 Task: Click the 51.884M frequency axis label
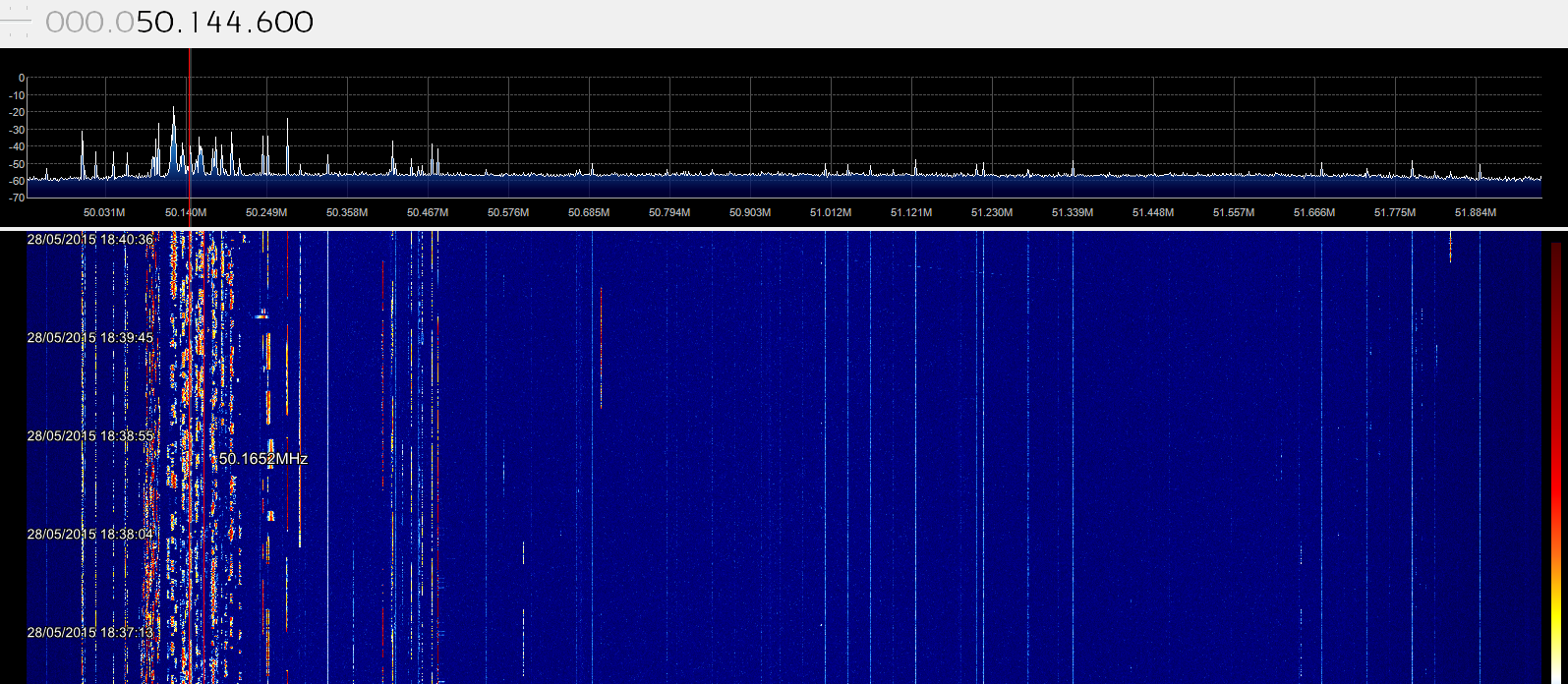(1475, 212)
